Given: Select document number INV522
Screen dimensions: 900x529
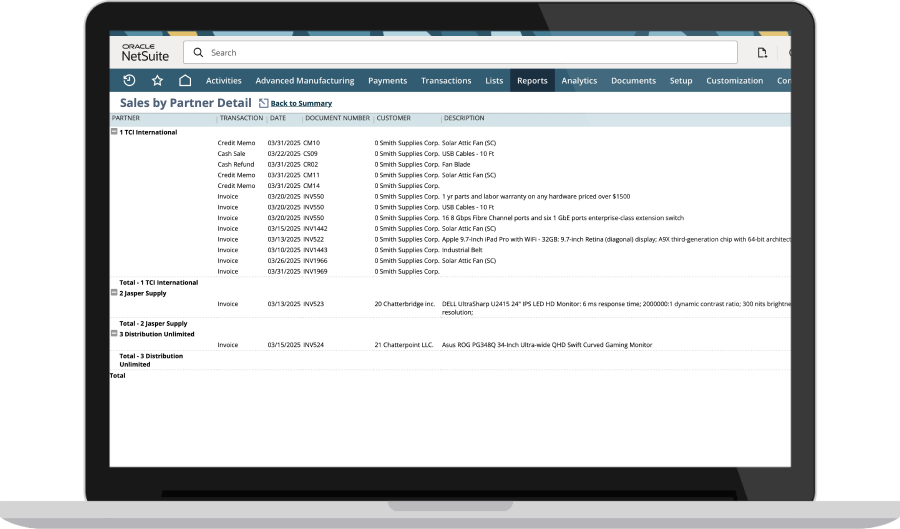Looking at the screenshot, I should pyautogui.click(x=313, y=239).
